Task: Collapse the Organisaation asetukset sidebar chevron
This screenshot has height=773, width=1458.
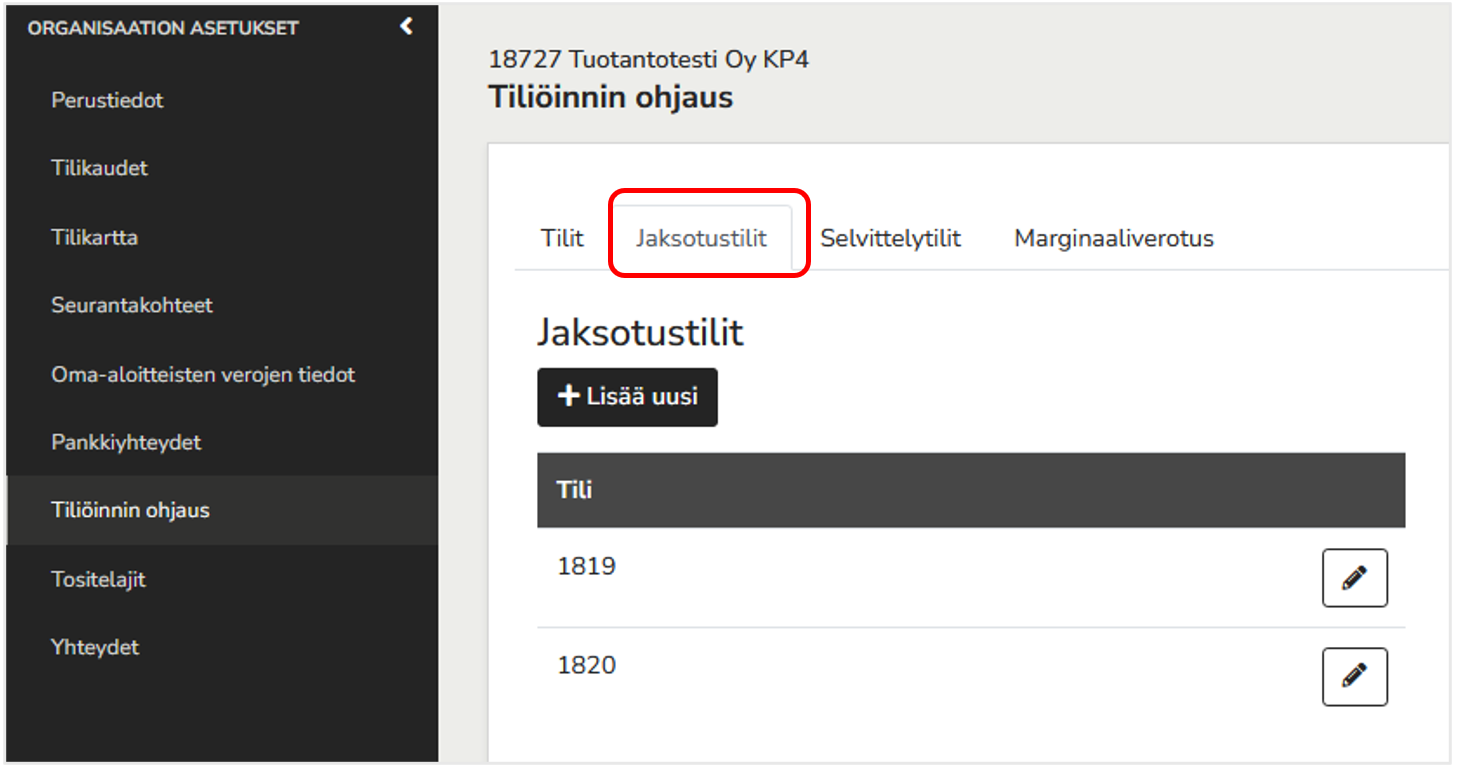Action: click(406, 27)
